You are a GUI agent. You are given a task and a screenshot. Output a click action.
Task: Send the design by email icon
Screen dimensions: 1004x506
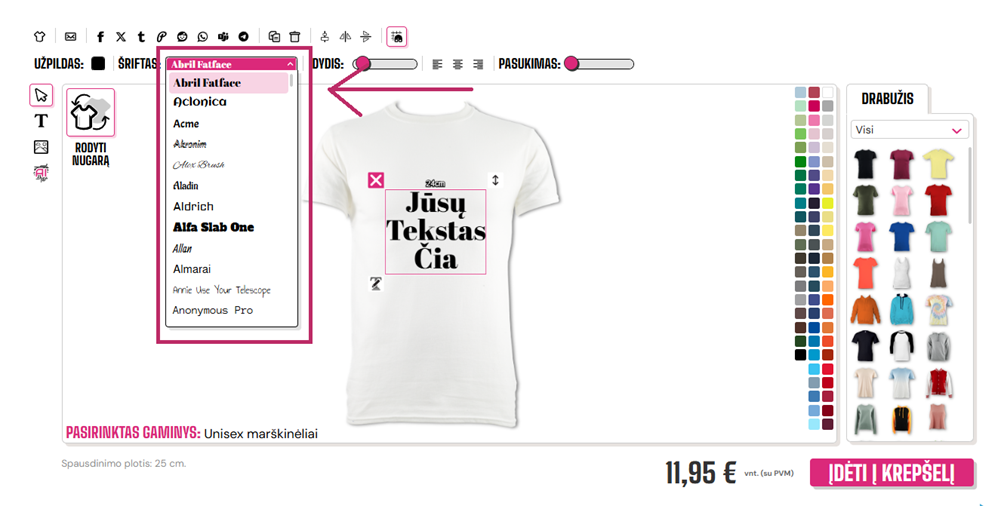pos(70,37)
